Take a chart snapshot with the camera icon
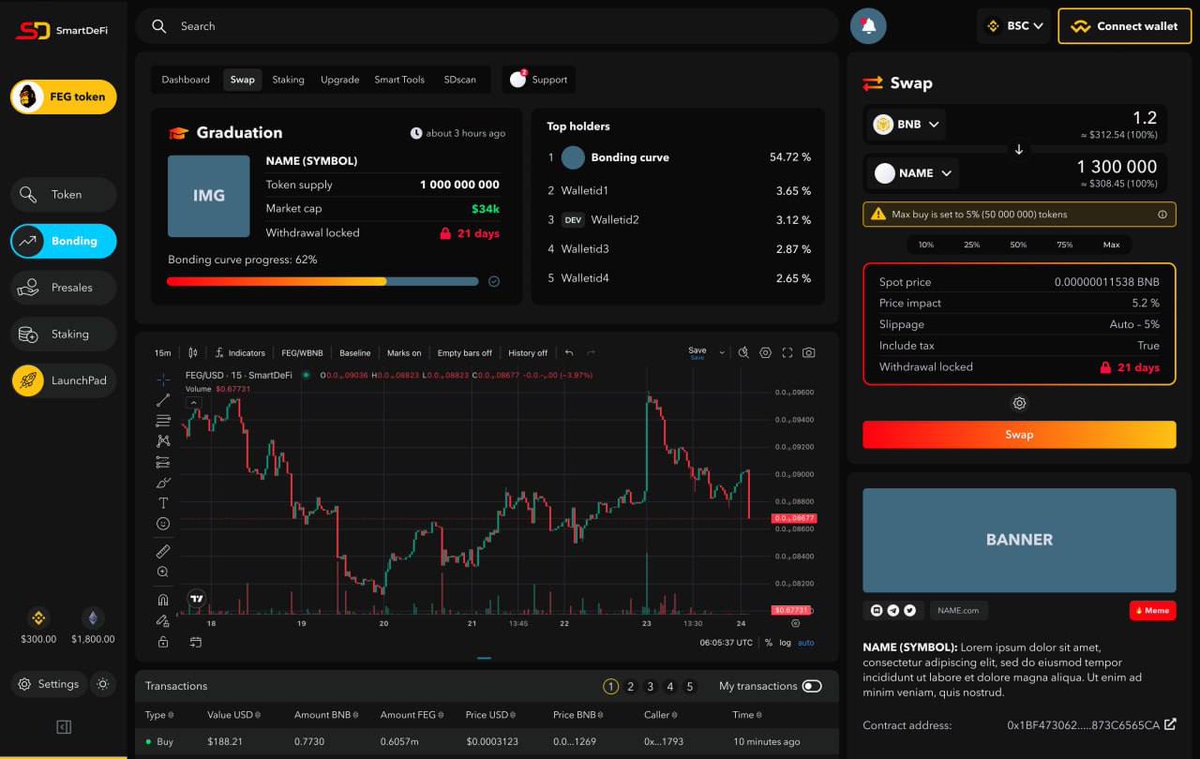1200x759 pixels. pos(810,352)
